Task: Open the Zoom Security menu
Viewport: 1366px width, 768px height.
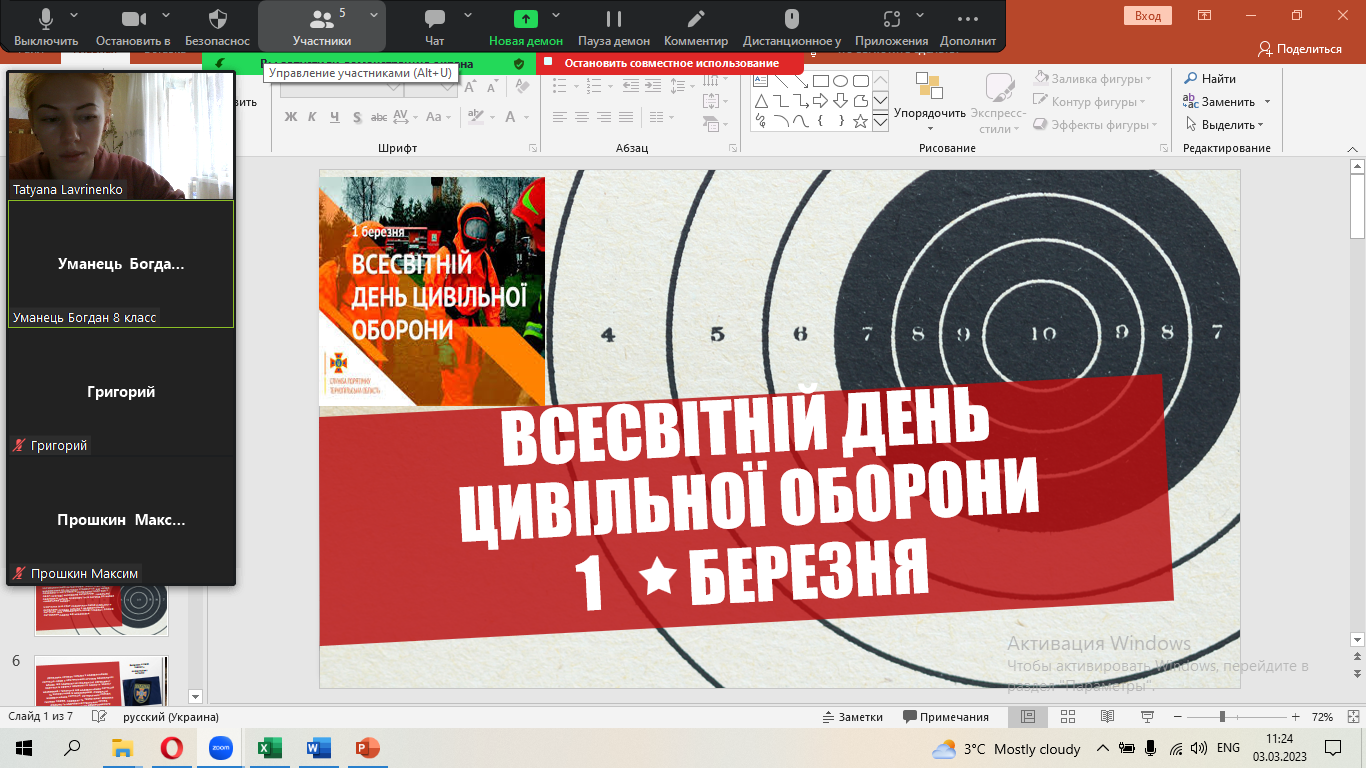Action: coord(217,27)
